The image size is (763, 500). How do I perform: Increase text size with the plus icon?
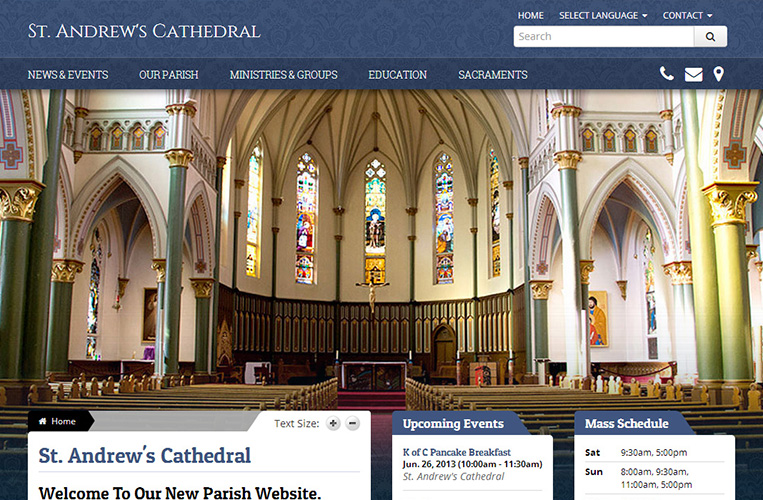tap(333, 424)
